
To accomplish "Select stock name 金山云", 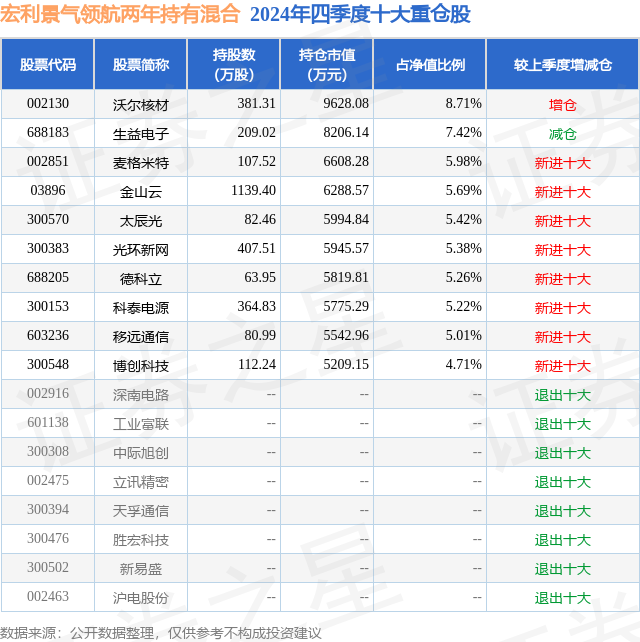I will (141, 192).
